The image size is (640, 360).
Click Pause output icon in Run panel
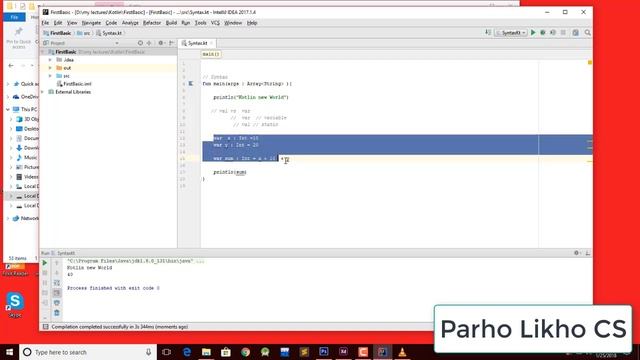[45, 283]
